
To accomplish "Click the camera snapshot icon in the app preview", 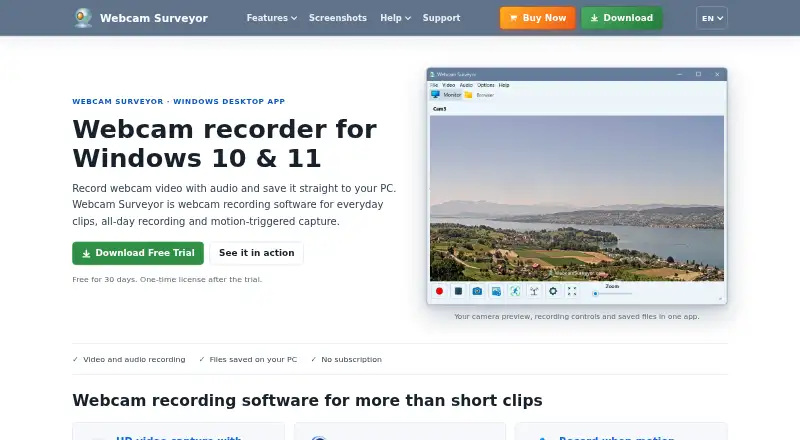I will pos(477,291).
